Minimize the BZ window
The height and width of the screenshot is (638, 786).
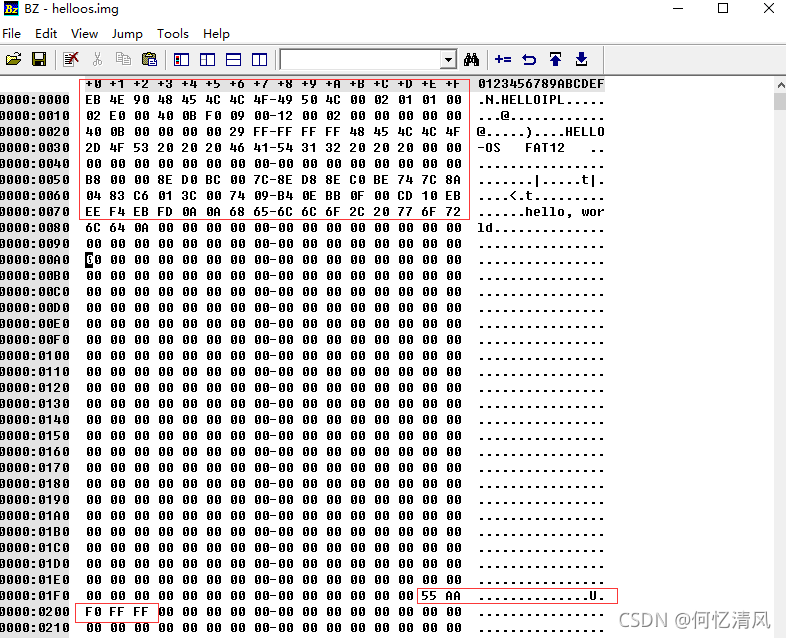pyautogui.click(x=678, y=9)
